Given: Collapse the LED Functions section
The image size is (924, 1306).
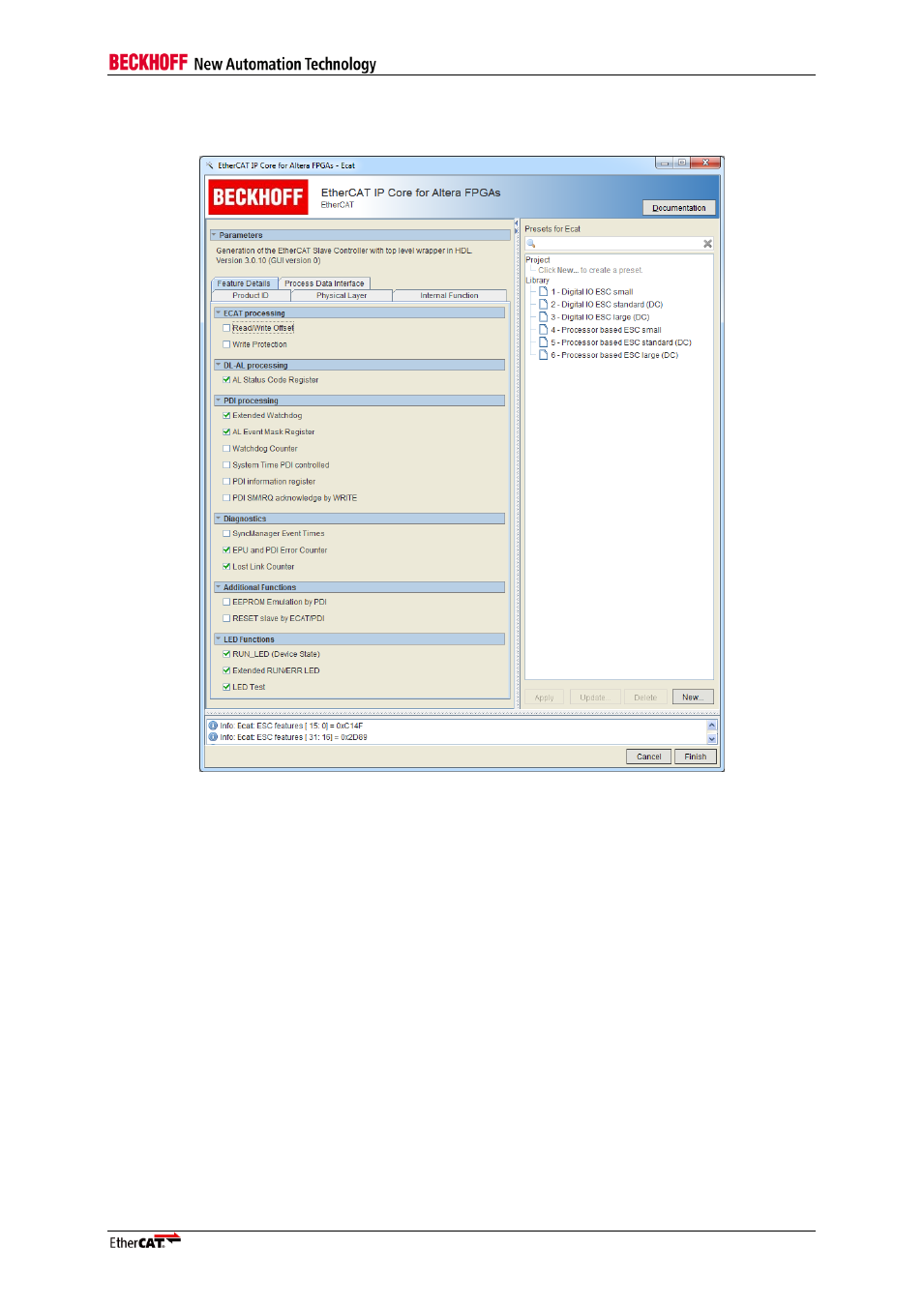Looking at the screenshot, I should [219, 639].
